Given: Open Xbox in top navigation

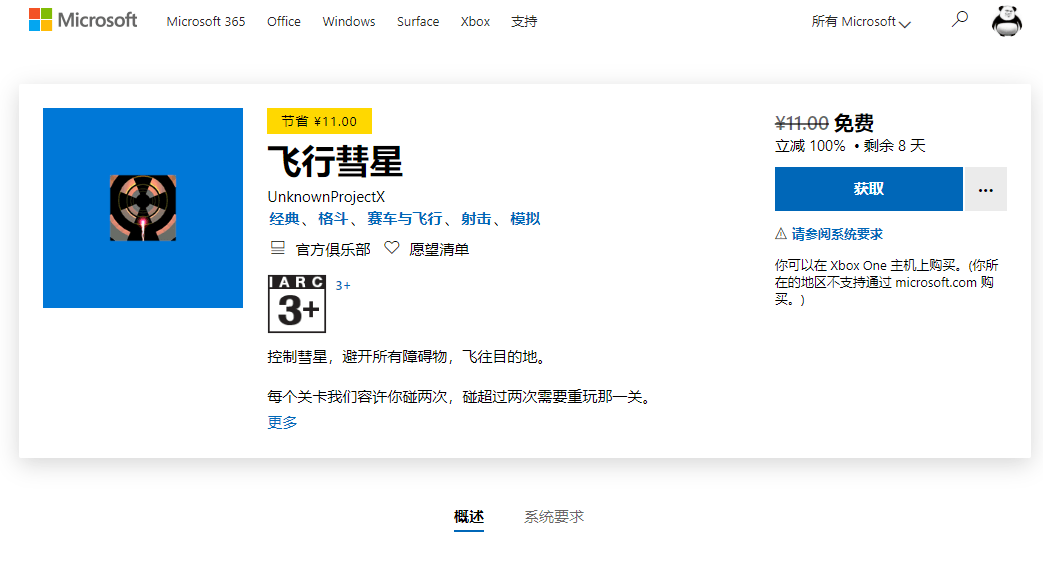Looking at the screenshot, I should [x=475, y=21].
